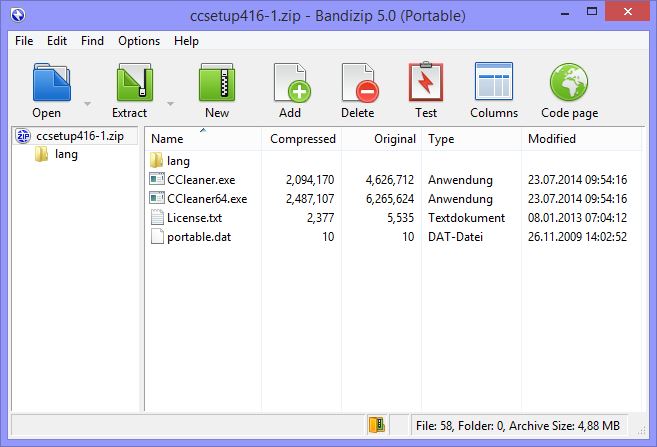Maximize the Bandizip window

pos(592,11)
